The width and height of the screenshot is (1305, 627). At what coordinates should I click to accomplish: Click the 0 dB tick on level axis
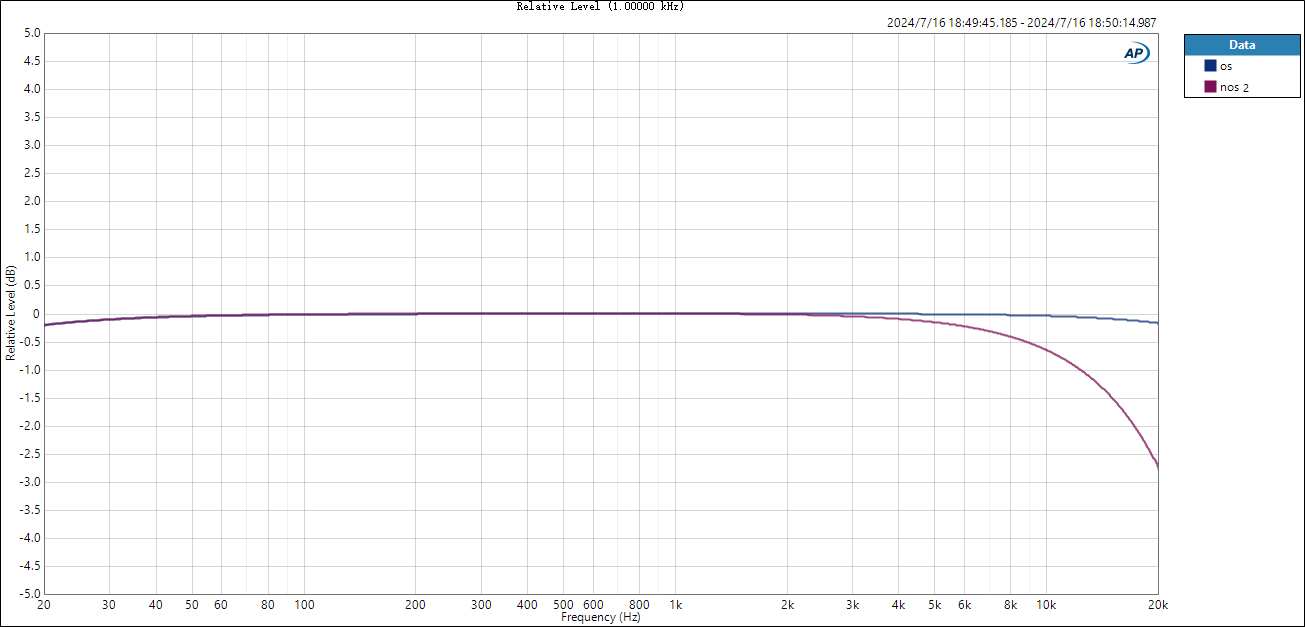point(37,313)
